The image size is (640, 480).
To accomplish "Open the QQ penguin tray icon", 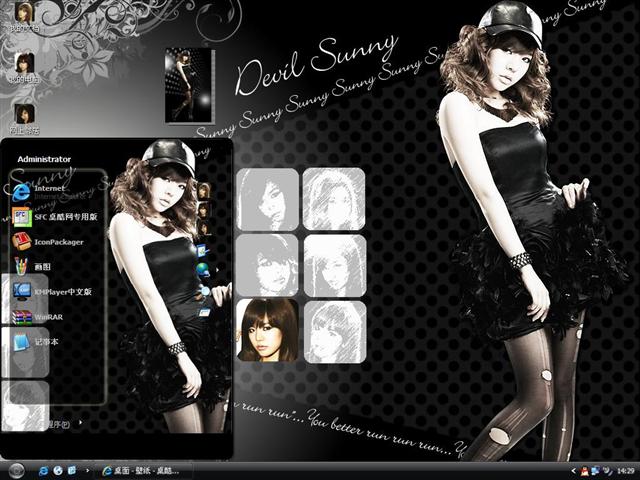I will click(x=584, y=471).
